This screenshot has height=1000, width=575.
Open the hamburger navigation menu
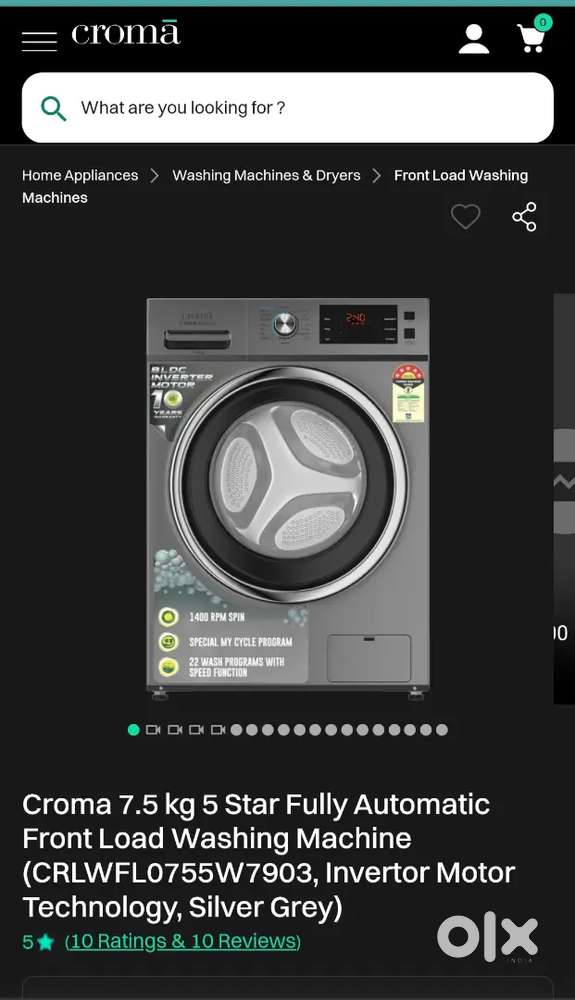point(39,40)
